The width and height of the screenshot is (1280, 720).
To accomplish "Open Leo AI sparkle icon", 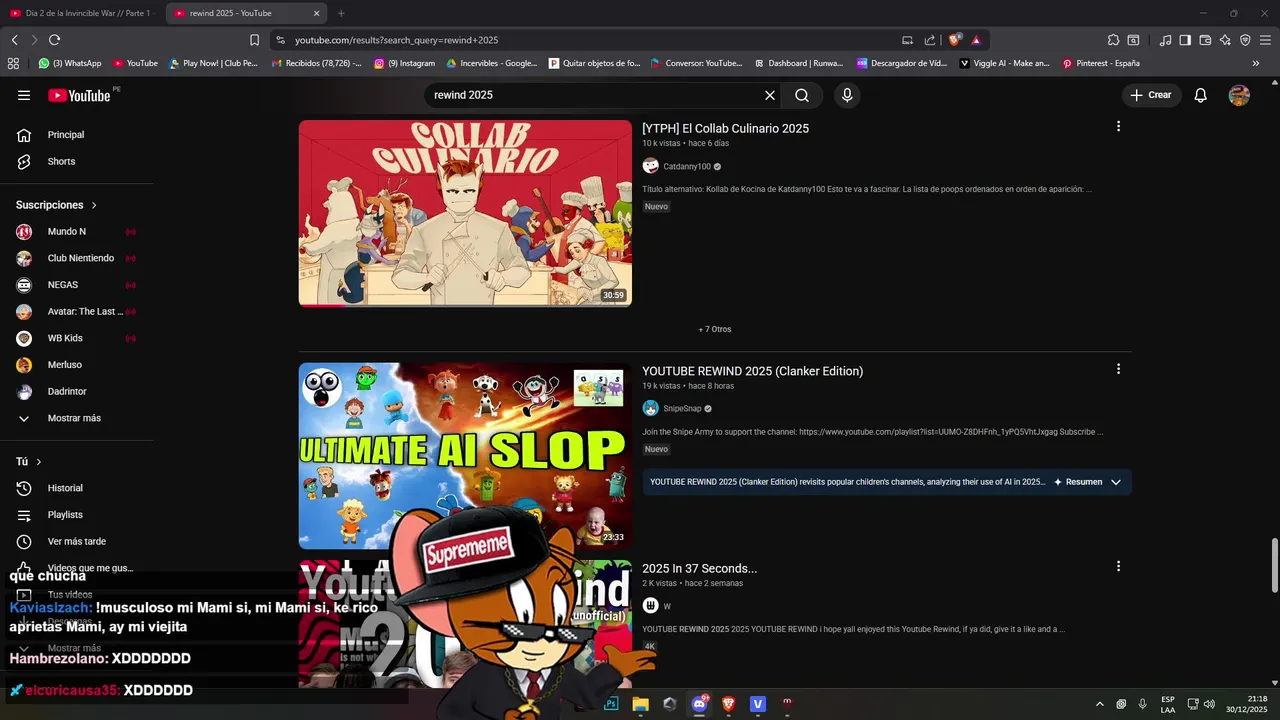I will (1225, 40).
